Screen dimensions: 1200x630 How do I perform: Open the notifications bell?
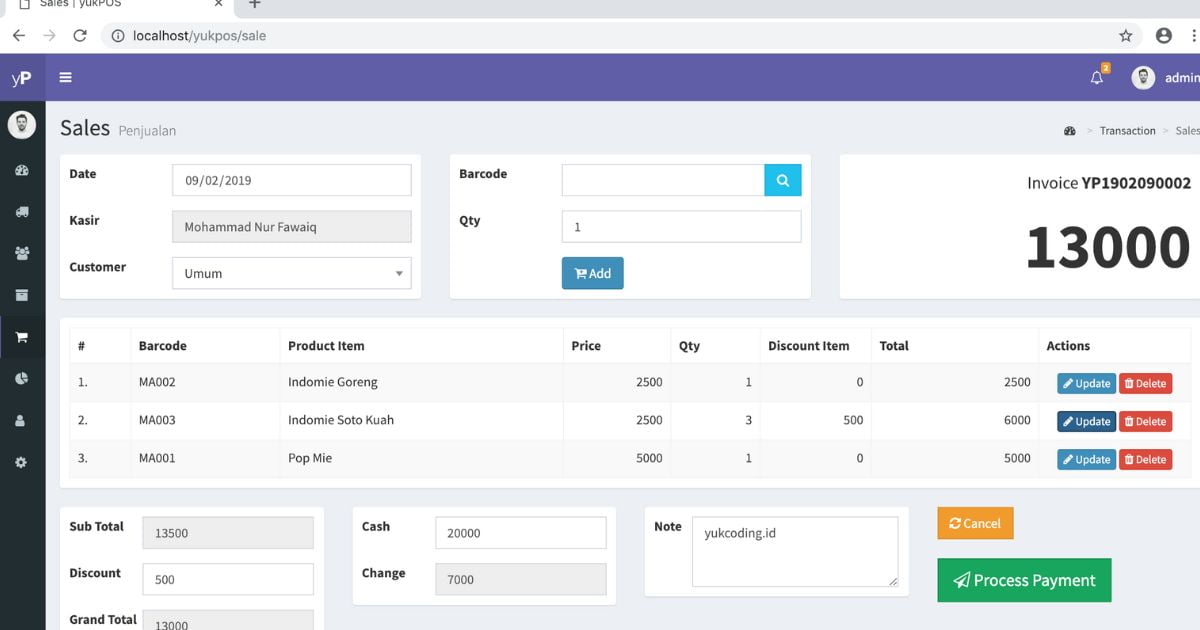tap(1097, 78)
